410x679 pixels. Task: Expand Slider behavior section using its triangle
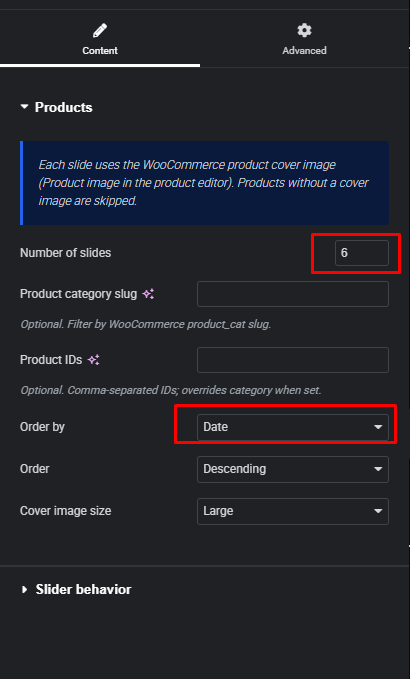pos(25,589)
